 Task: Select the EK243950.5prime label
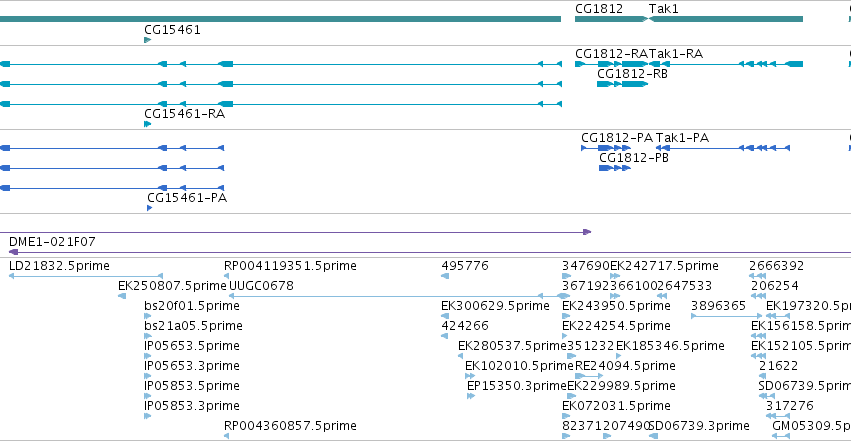tap(617, 306)
